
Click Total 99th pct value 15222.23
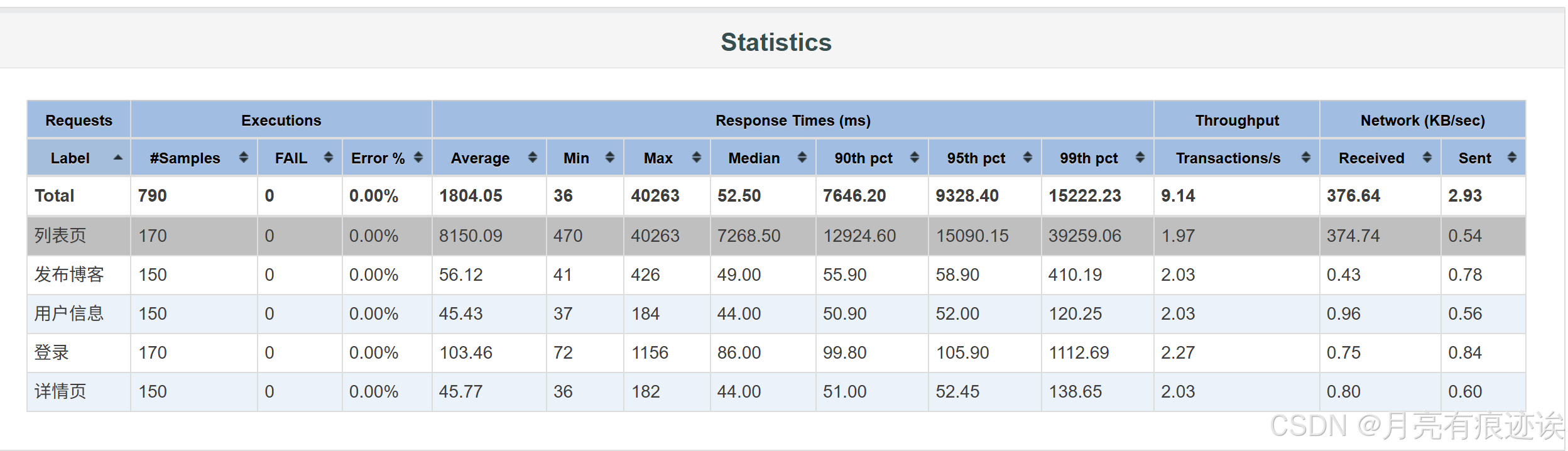[x=1085, y=196]
